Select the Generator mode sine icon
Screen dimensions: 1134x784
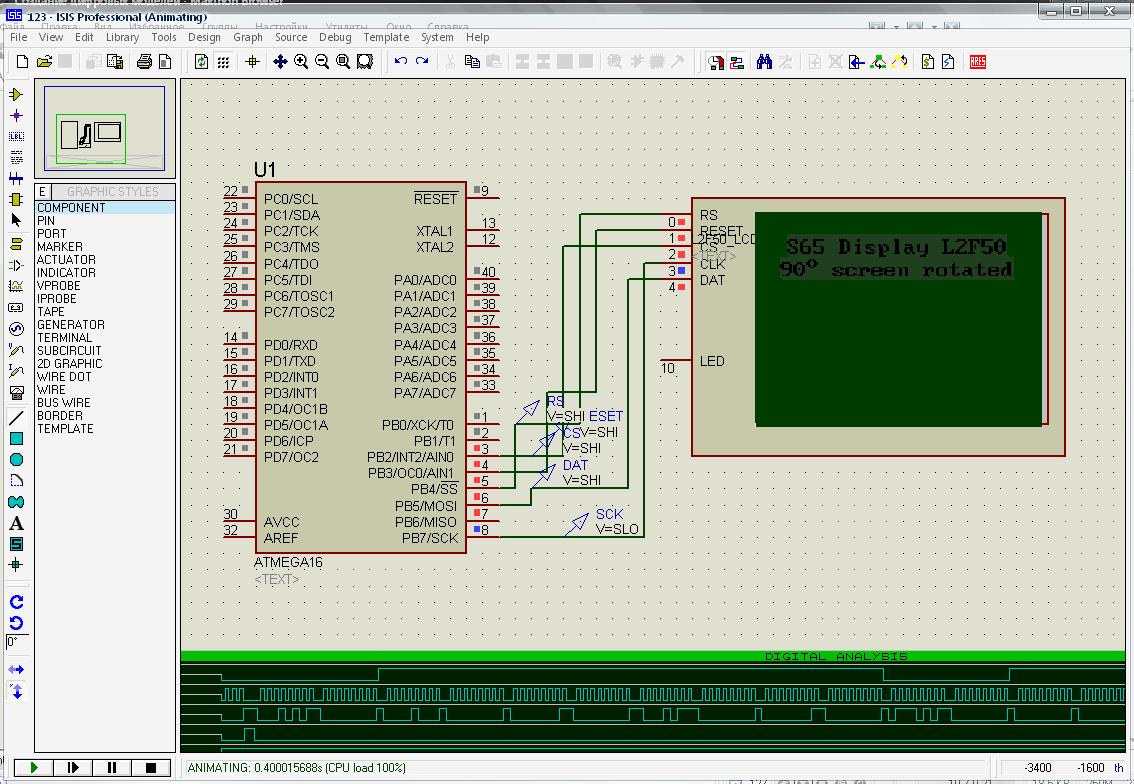coord(16,329)
